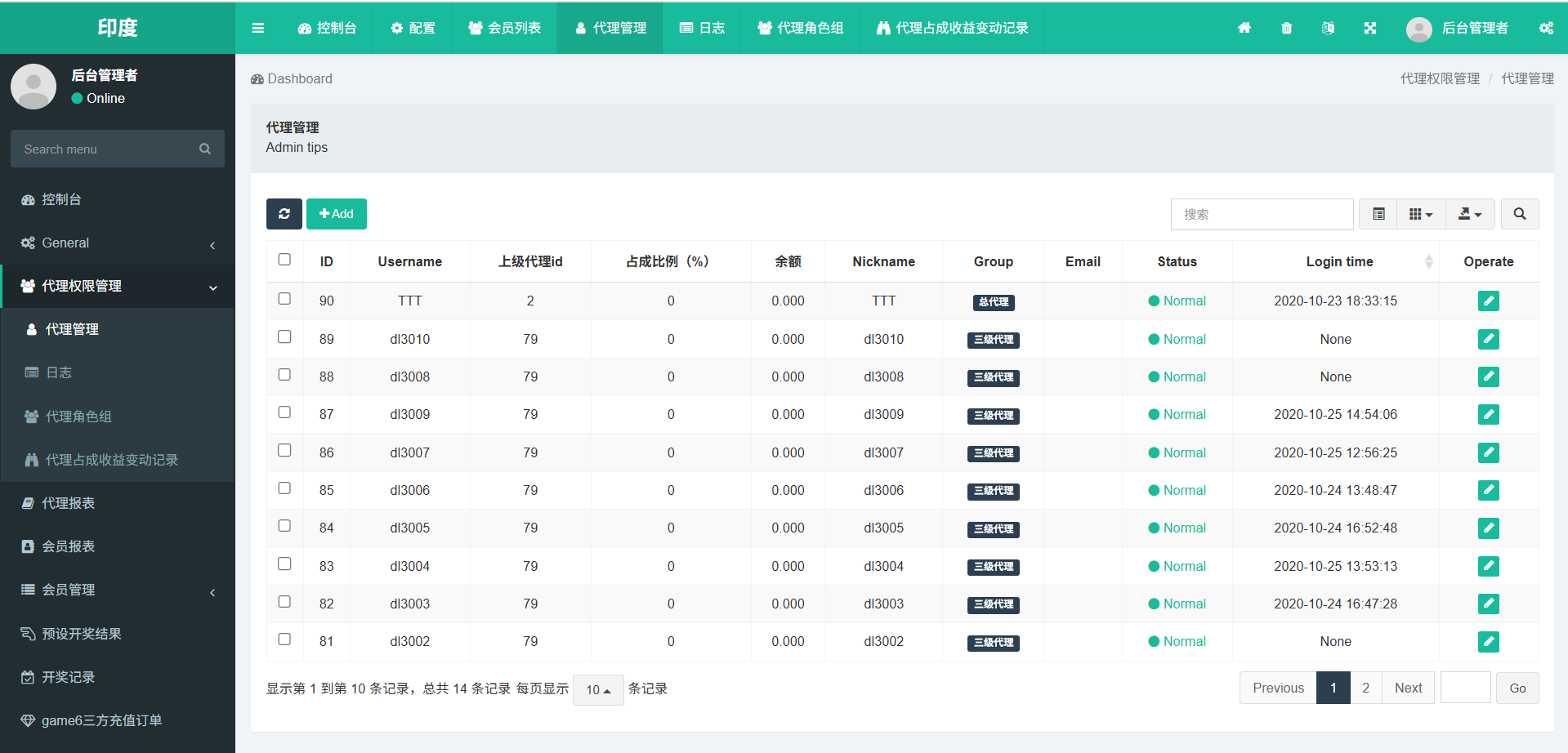Edit row dl3008 with pencil icon
Viewport: 1568px width, 753px height.
coord(1489,376)
